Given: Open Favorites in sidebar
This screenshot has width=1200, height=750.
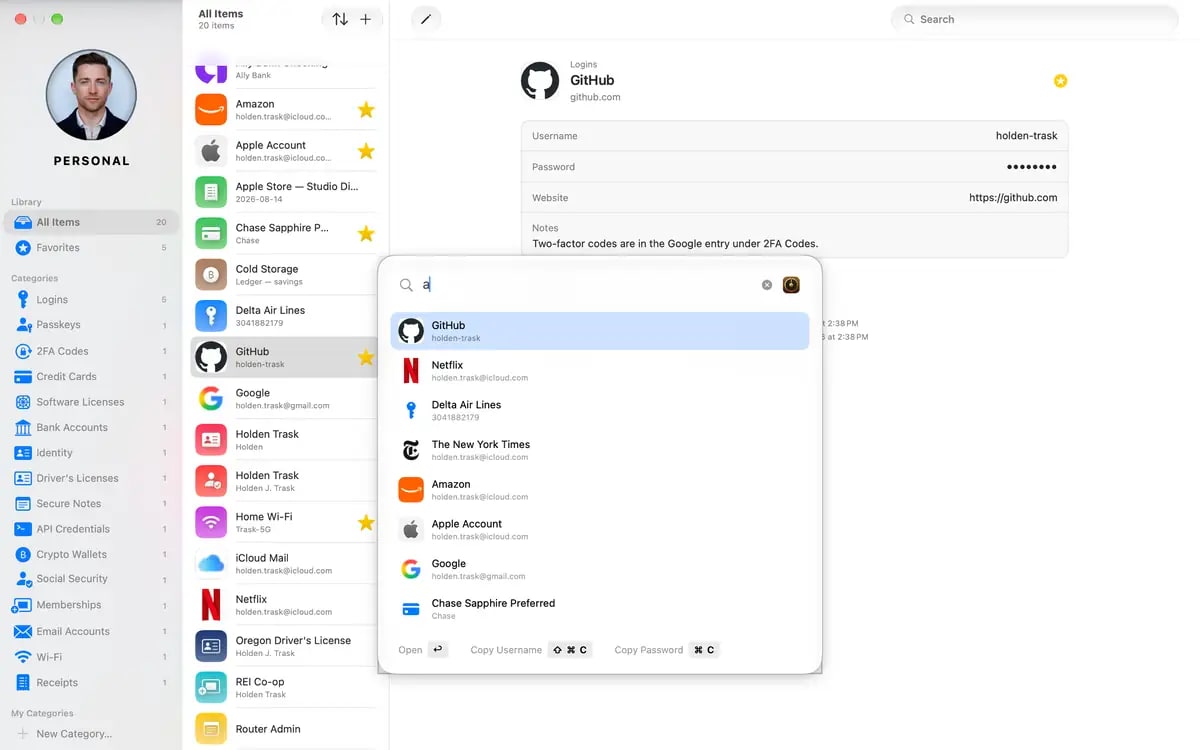Looking at the screenshot, I should (91, 247).
